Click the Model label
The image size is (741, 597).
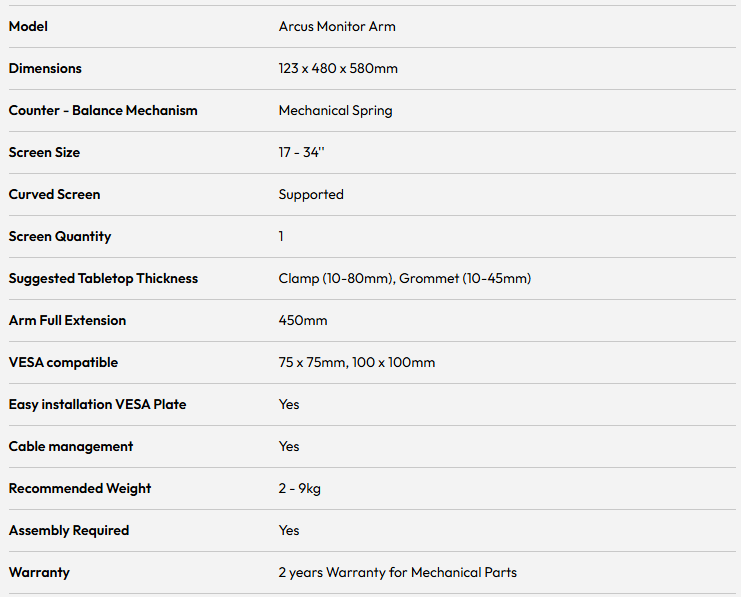tap(28, 26)
